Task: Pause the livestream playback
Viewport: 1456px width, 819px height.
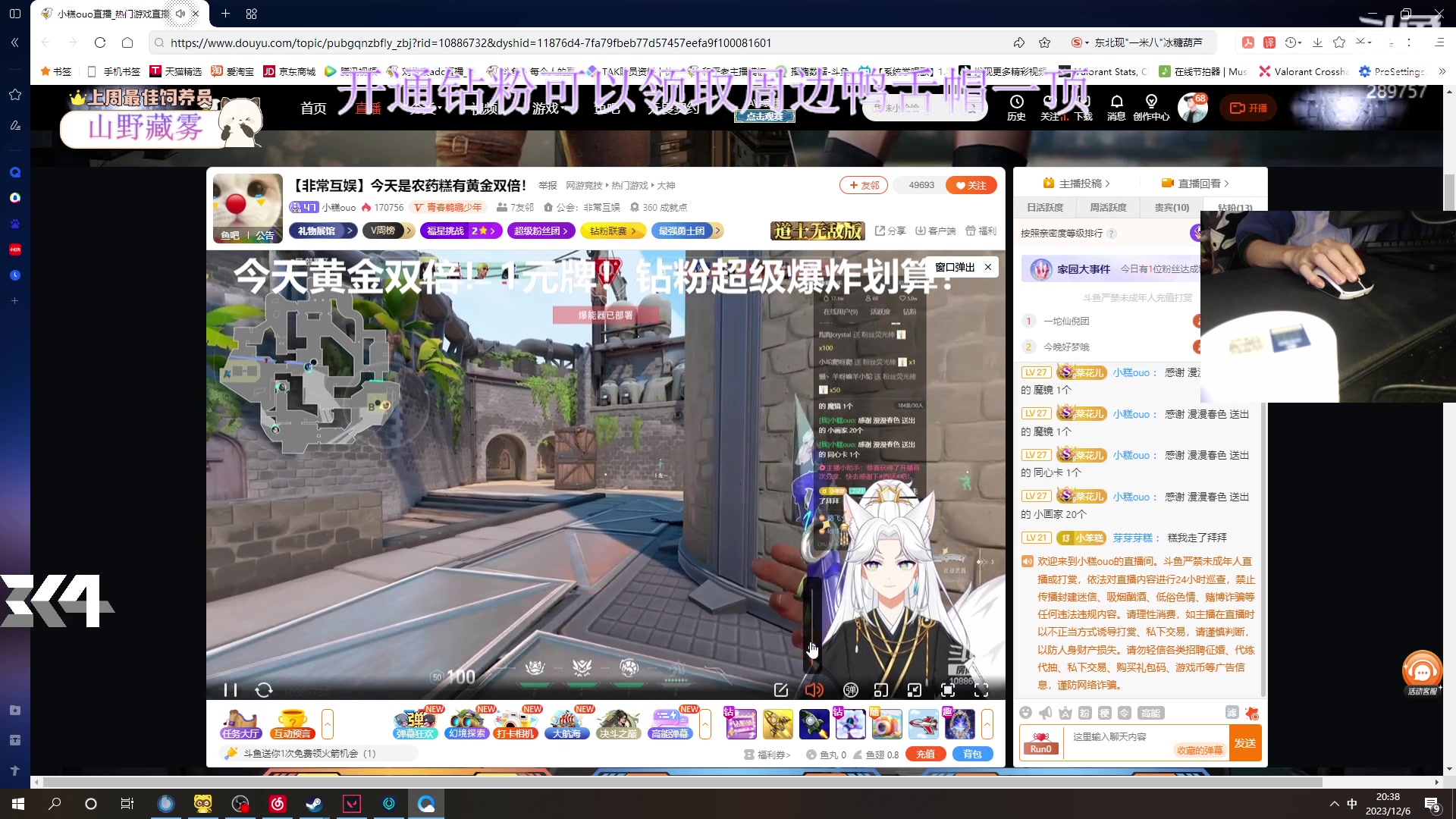Action: (x=231, y=690)
